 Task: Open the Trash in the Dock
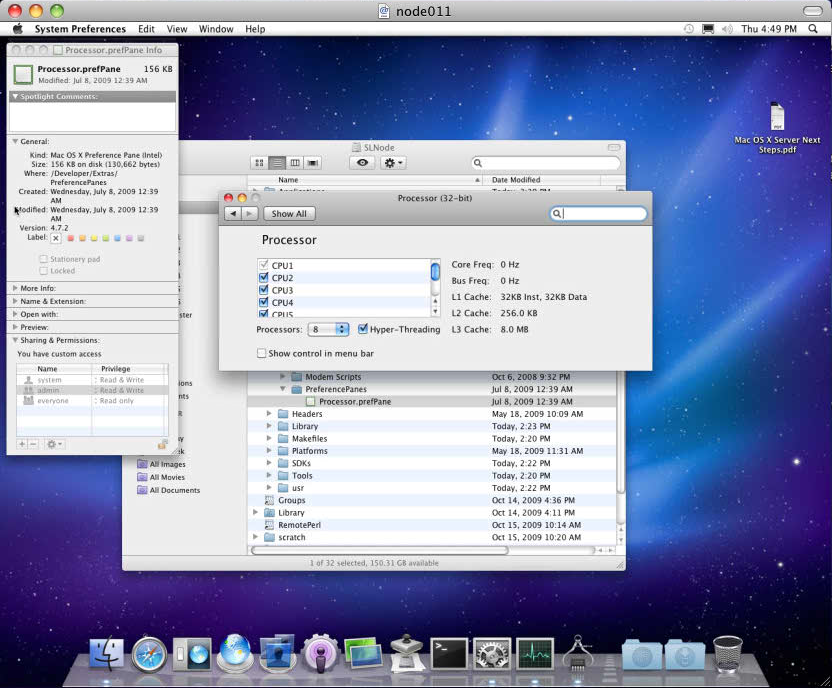[x=727, y=653]
